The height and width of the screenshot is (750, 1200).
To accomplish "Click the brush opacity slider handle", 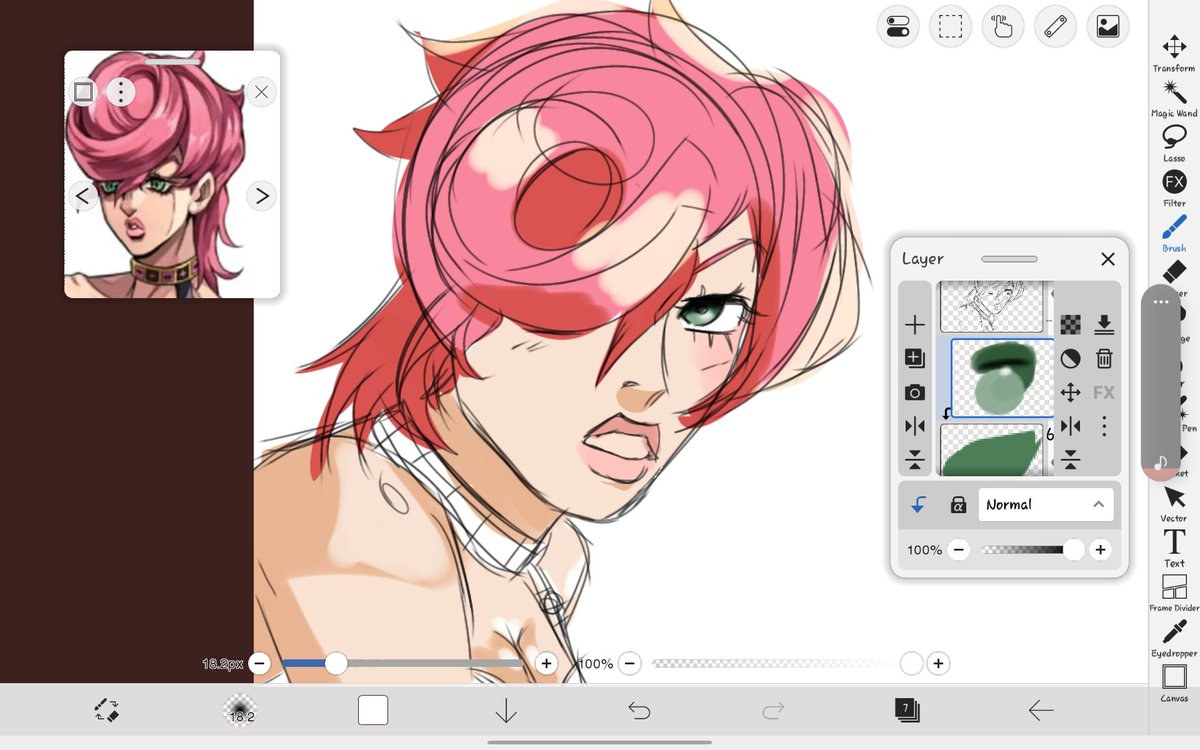I will coord(911,663).
